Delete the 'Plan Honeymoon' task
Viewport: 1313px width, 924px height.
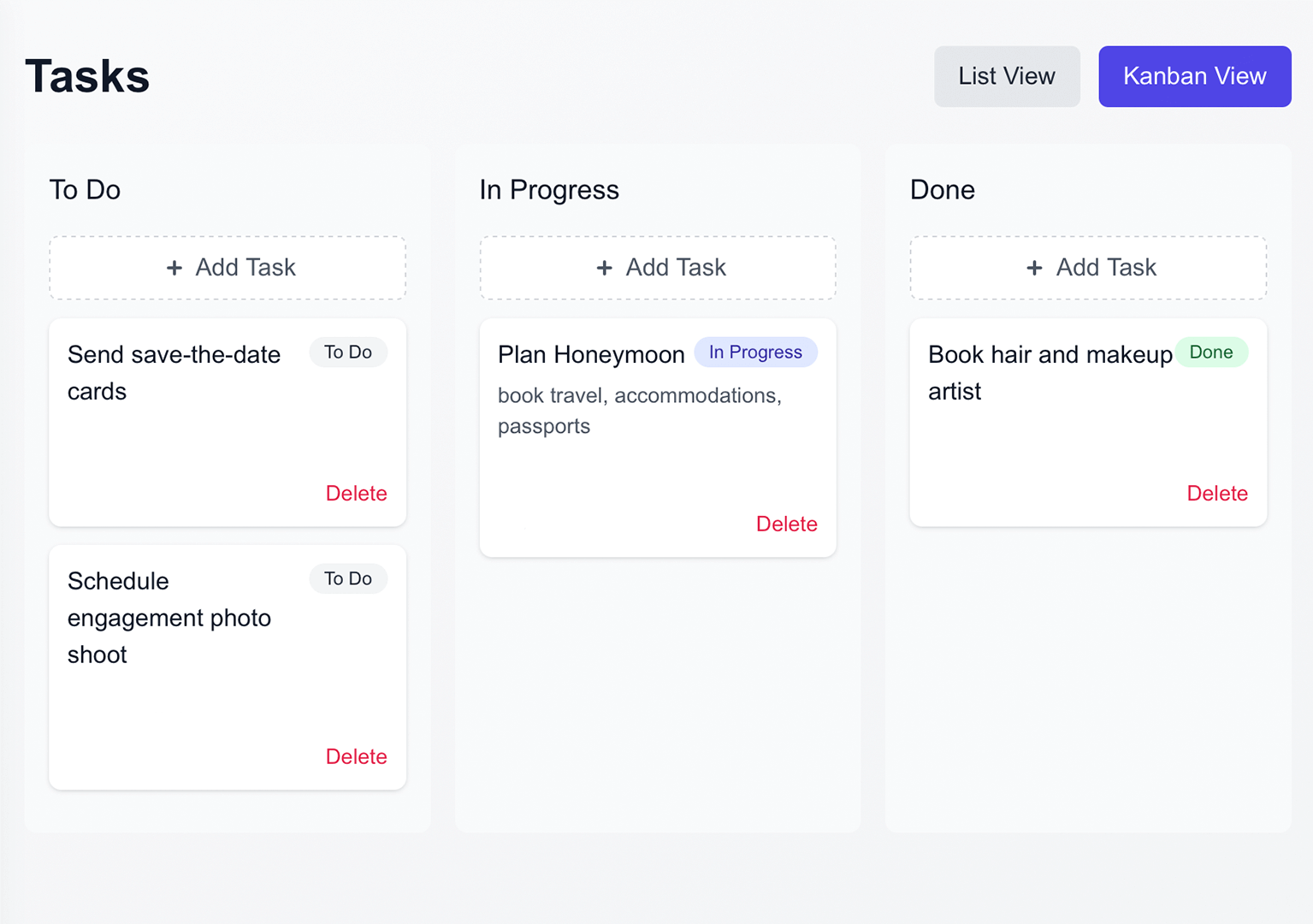[786, 524]
